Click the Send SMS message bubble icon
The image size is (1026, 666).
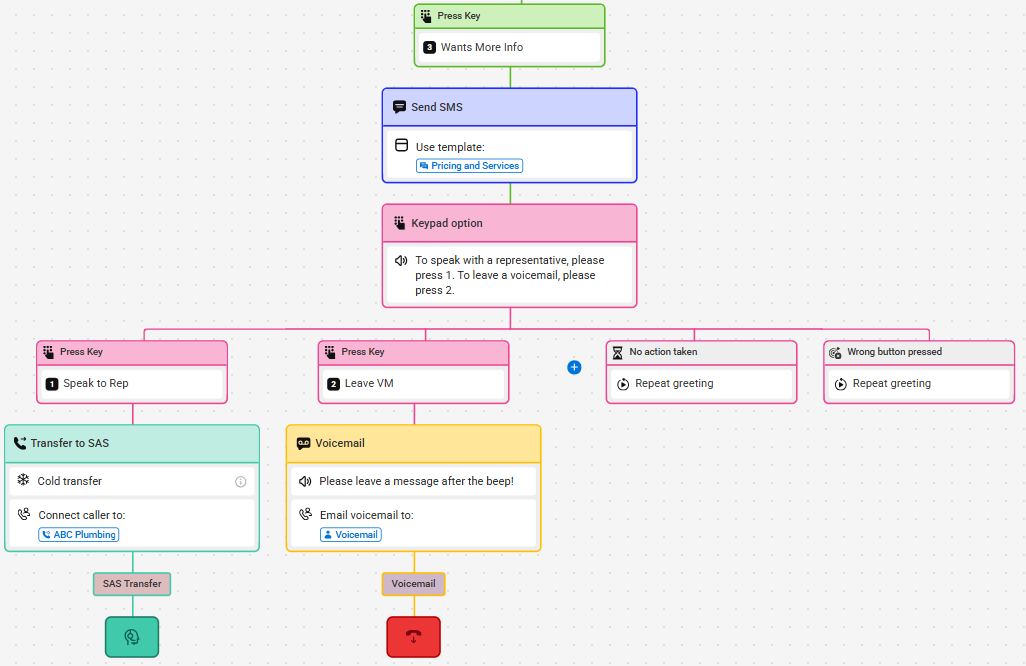(x=399, y=107)
